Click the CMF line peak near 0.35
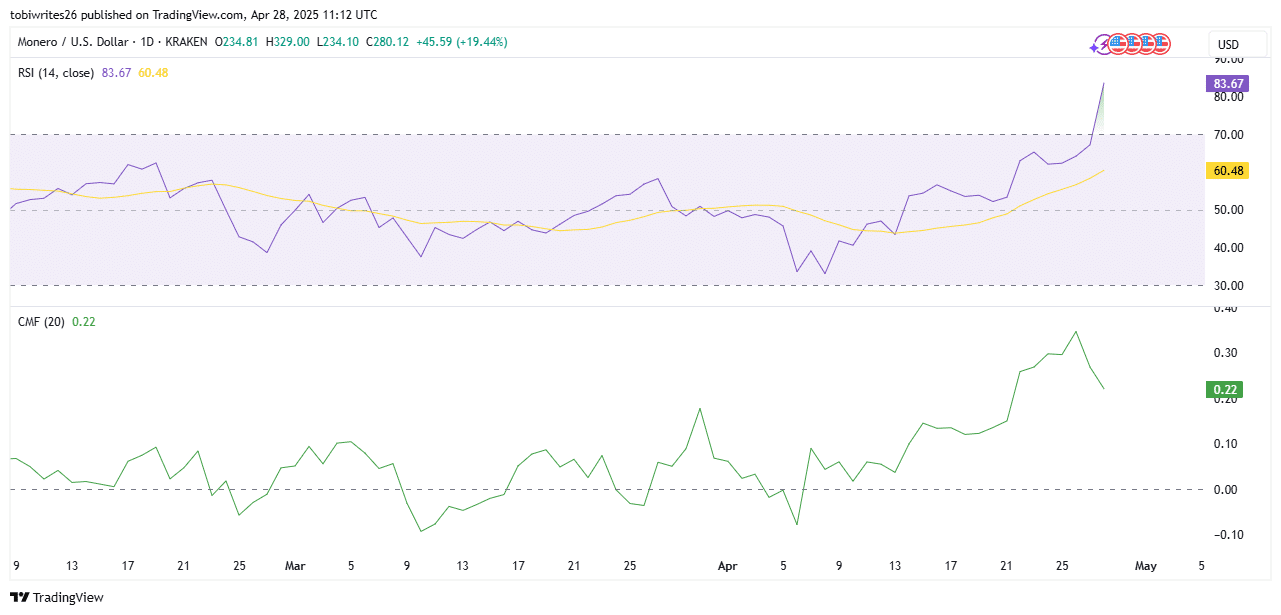 (1075, 332)
